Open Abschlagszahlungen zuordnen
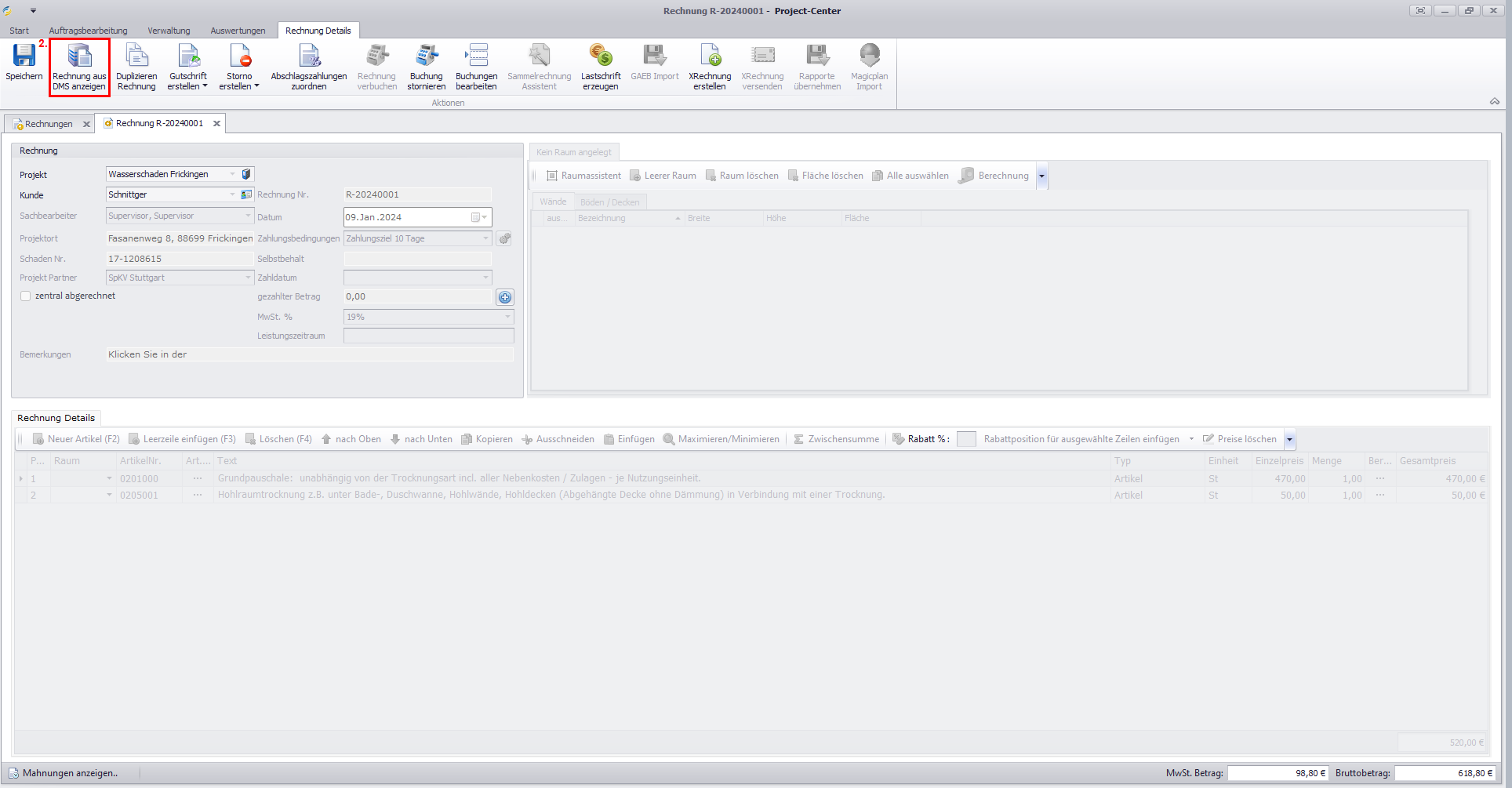1512x788 pixels. [309, 56]
